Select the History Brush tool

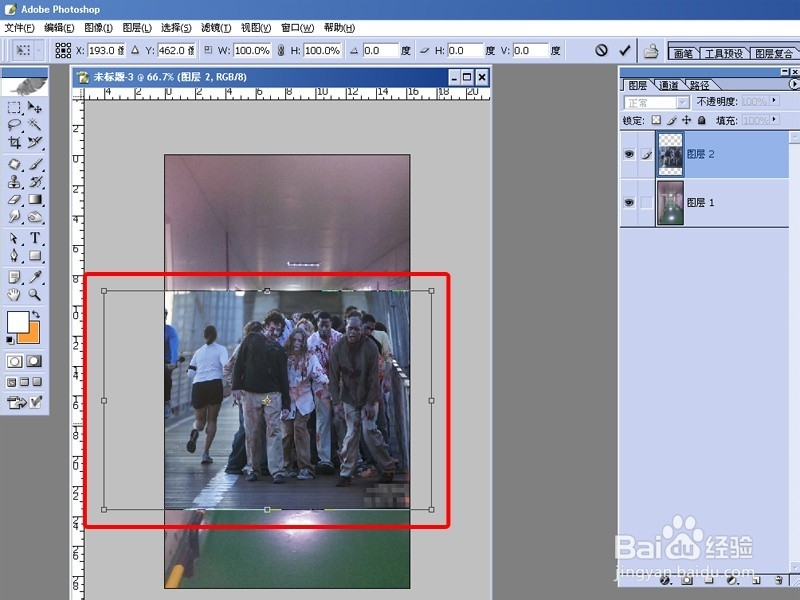pyautogui.click(x=35, y=182)
